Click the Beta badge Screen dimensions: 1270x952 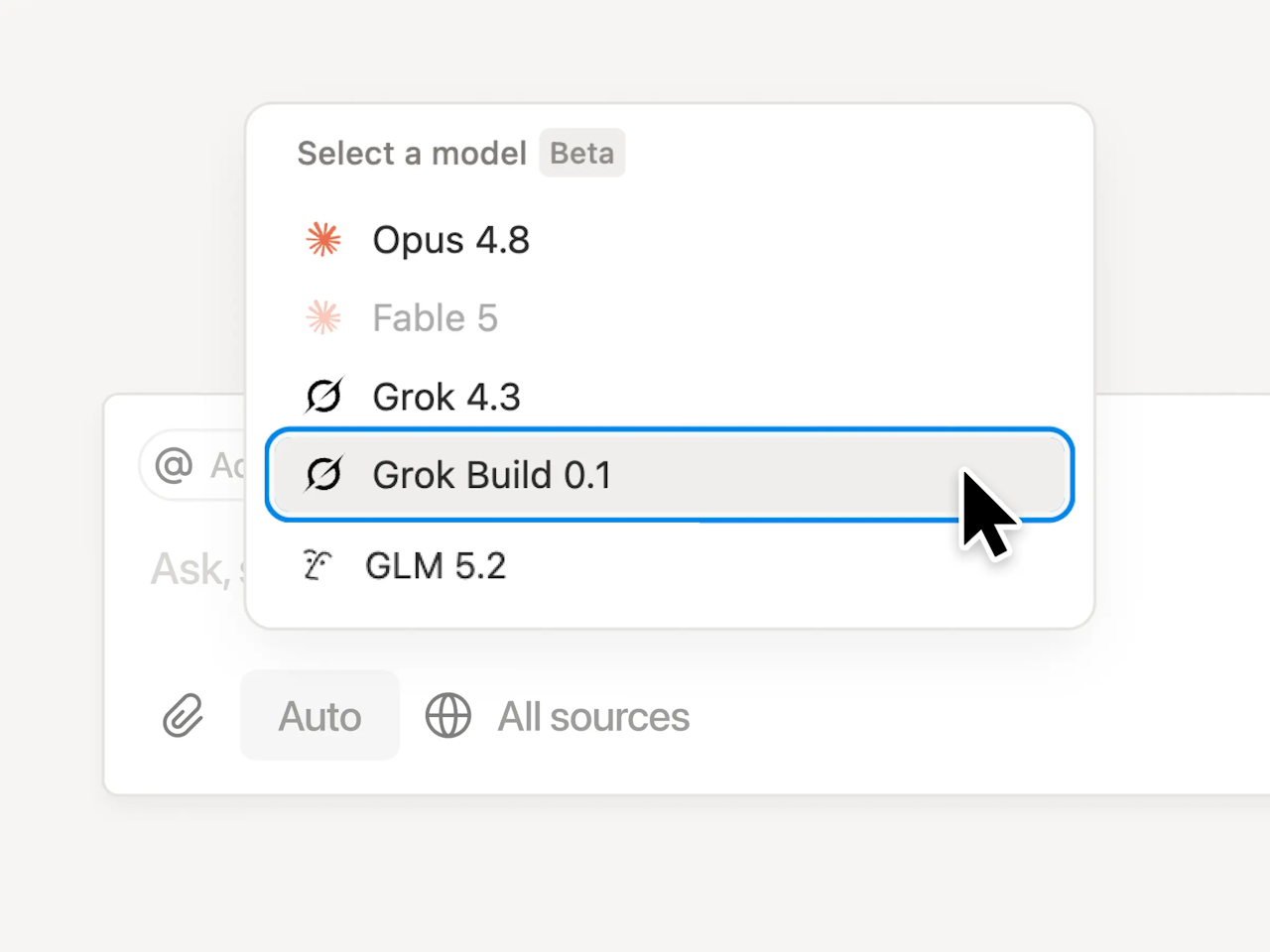582,153
